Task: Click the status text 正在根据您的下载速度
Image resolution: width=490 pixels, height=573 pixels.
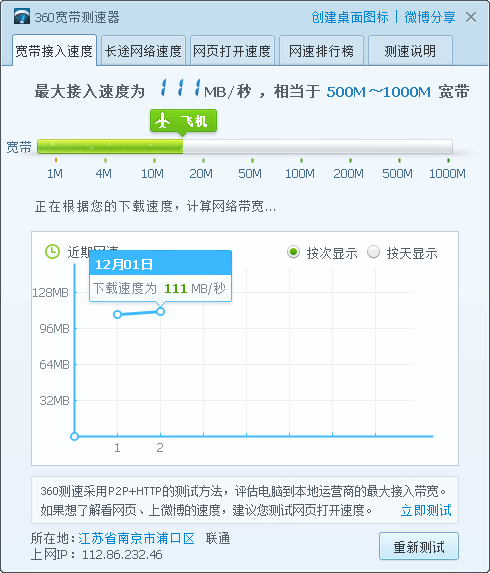Action: tap(155, 206)
